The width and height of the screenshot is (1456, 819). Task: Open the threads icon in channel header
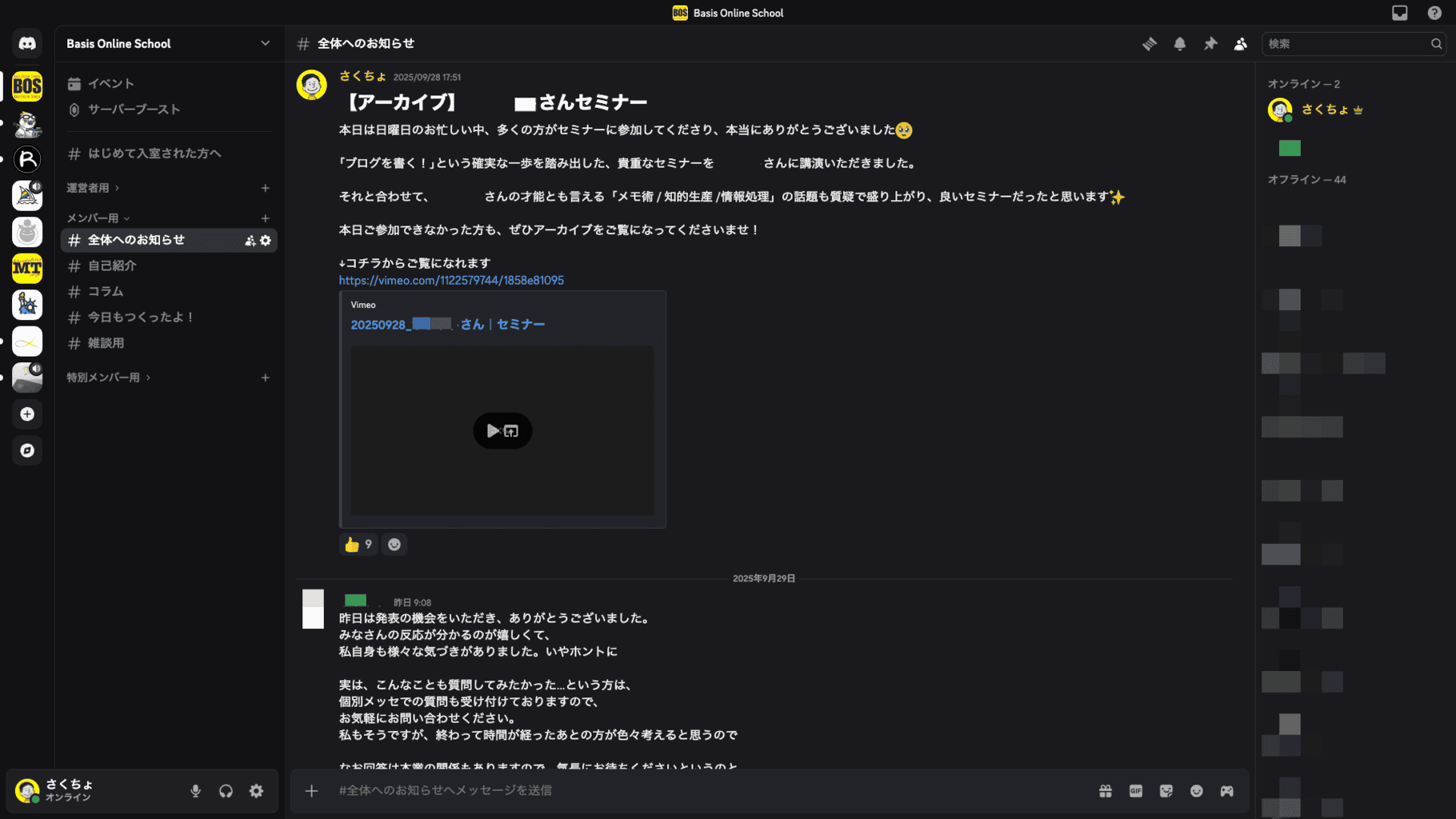[1150, 44]
